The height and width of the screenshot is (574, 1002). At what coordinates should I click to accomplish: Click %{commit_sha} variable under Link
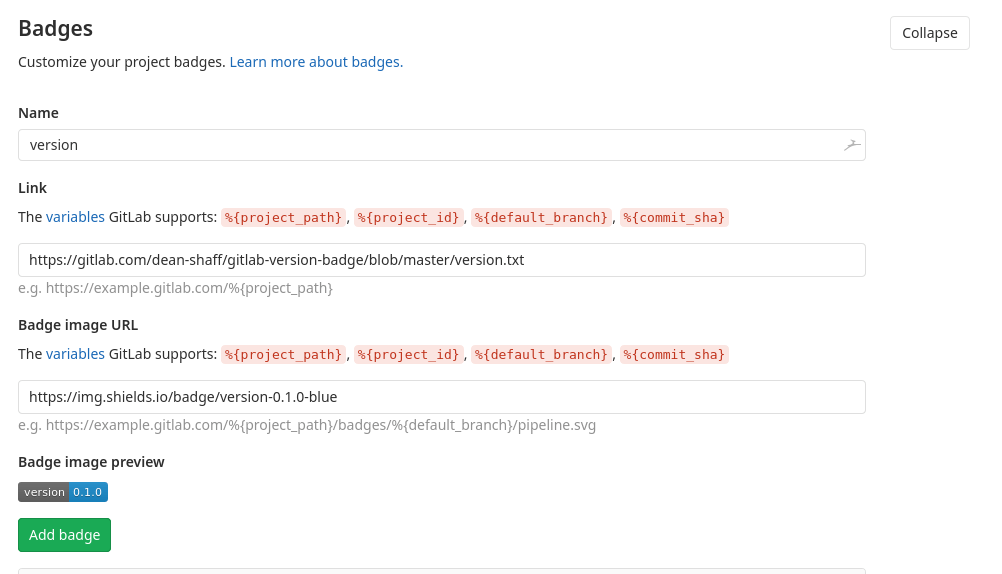(674, 217)
